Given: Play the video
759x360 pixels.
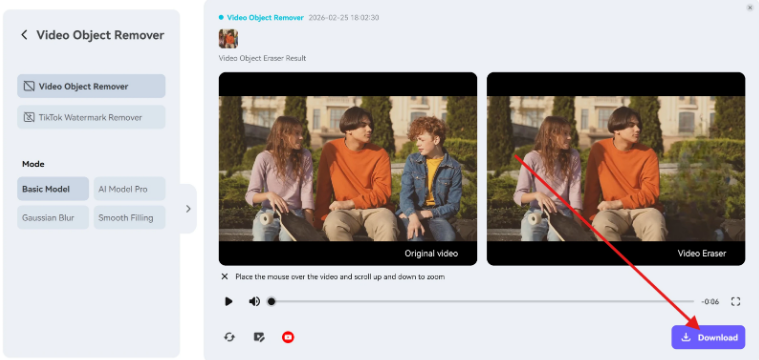Looking at the screenshot, I should click(228, 301).
